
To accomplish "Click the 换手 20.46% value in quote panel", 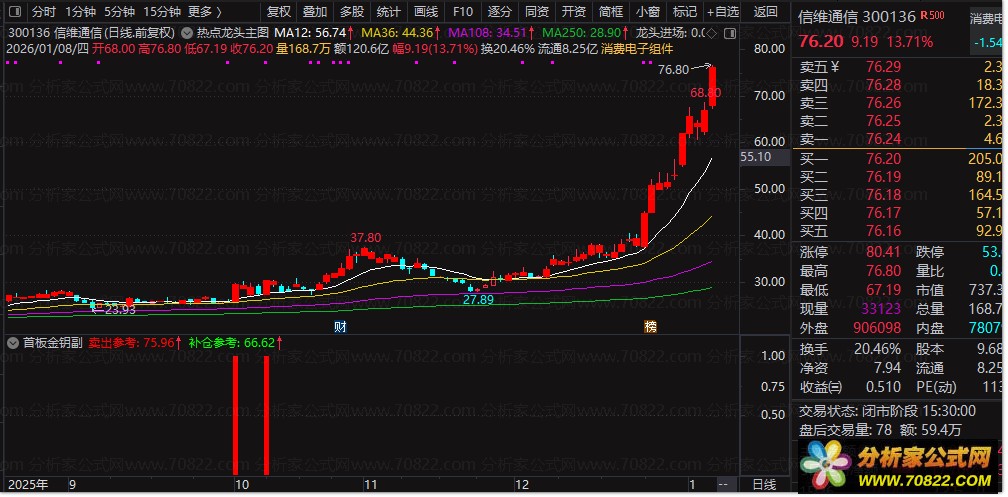I will point(878,349).
